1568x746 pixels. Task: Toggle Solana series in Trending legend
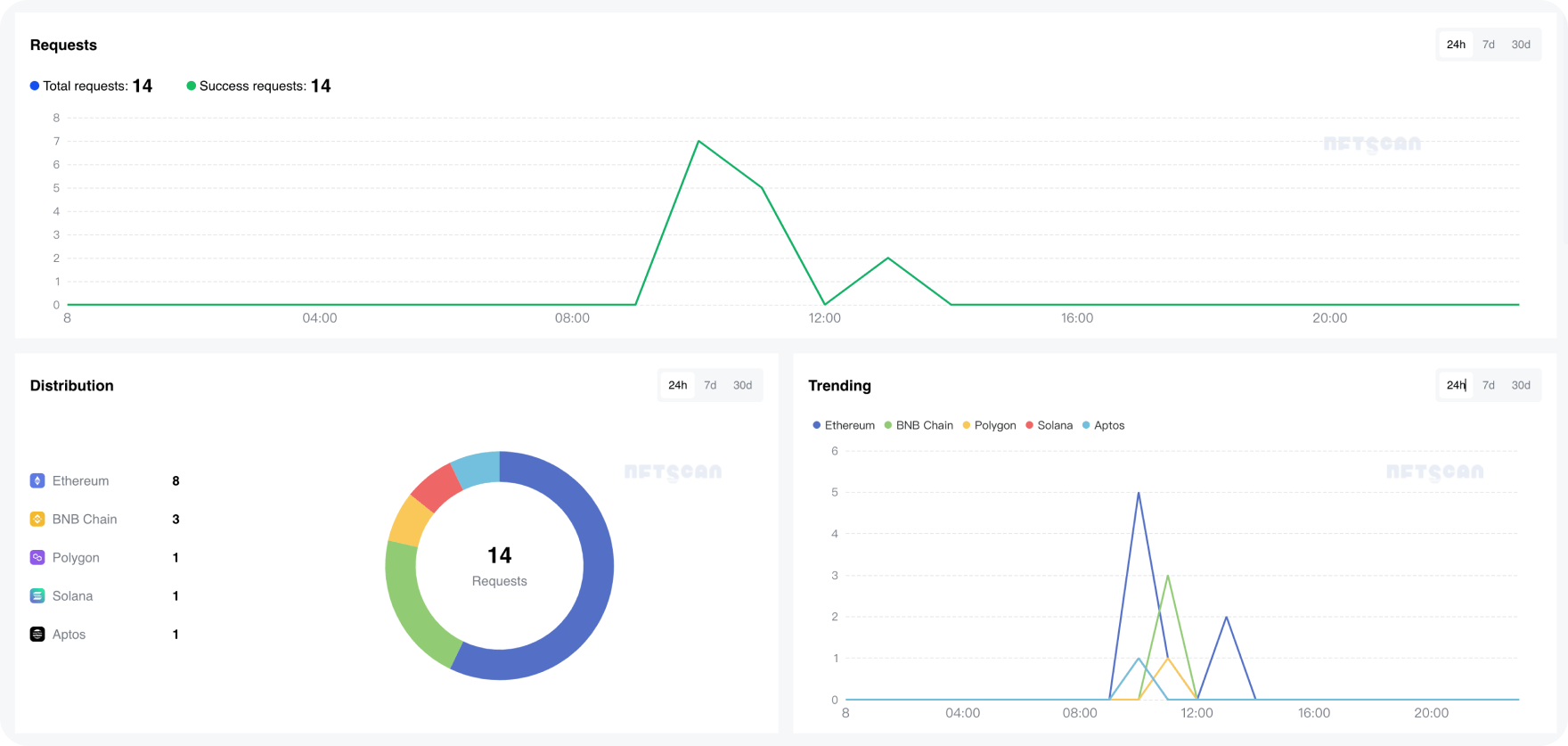tap(1049, 425)
